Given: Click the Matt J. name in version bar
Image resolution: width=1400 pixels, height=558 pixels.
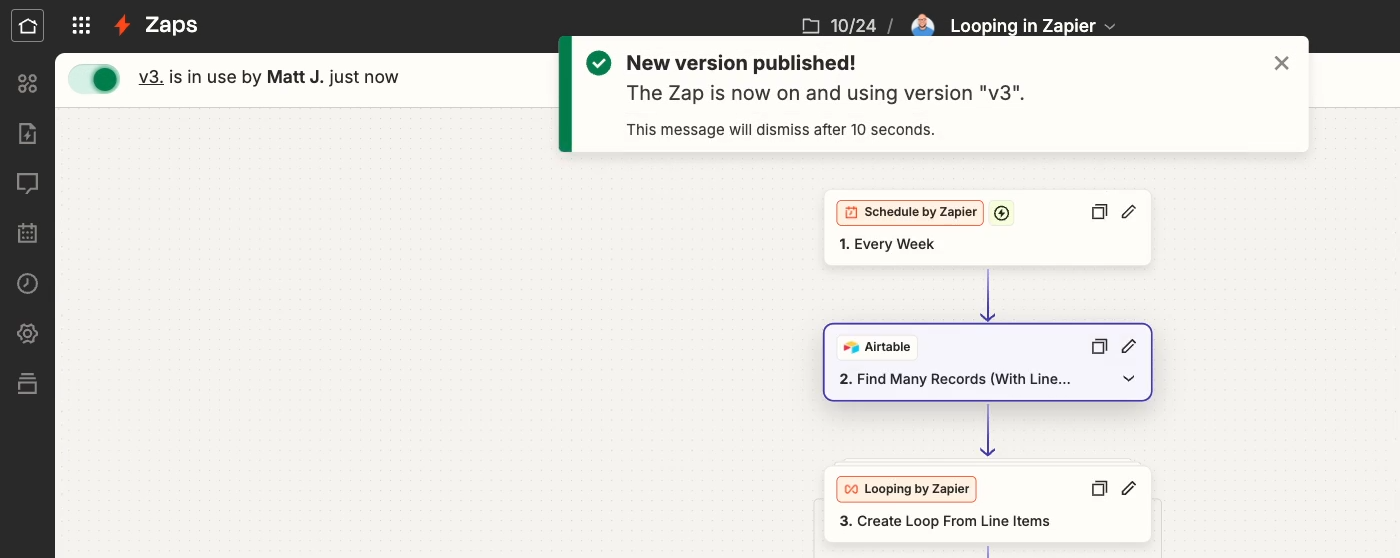Looking at the screenshot, I should [295, 77].
